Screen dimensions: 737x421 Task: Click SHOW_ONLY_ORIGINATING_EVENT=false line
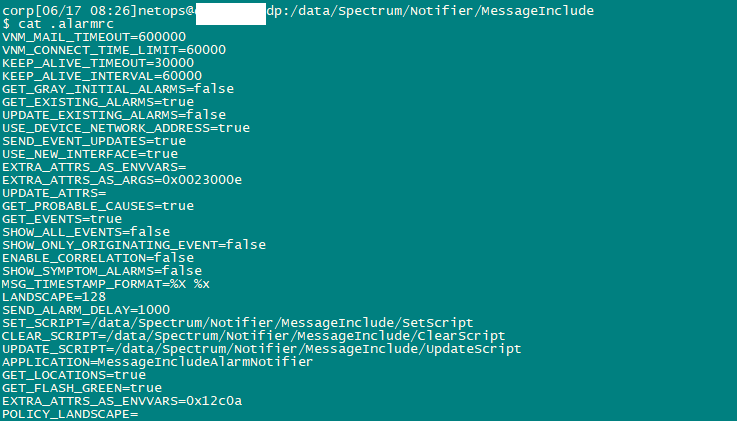click(134, 245)
